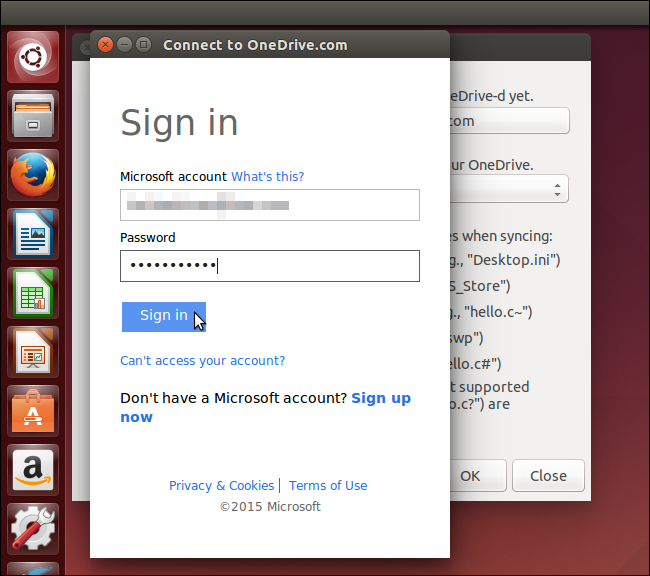Click the blue Sign in button
The width and height of the screenshot is (650, 576).
pos(164,316)
